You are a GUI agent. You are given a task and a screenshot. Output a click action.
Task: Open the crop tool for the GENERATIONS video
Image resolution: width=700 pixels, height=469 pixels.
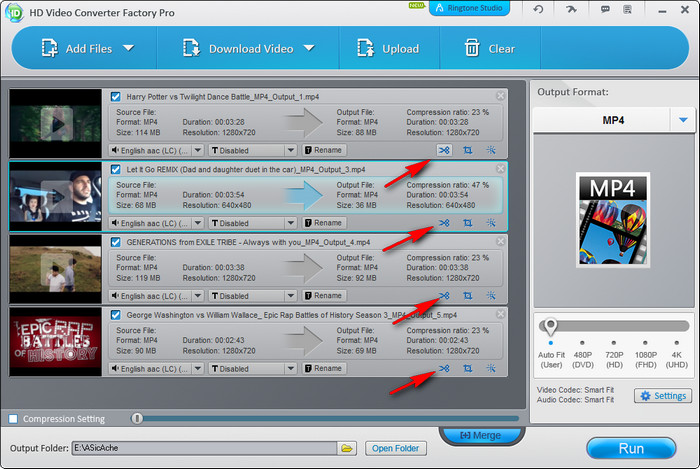[467, 295]
